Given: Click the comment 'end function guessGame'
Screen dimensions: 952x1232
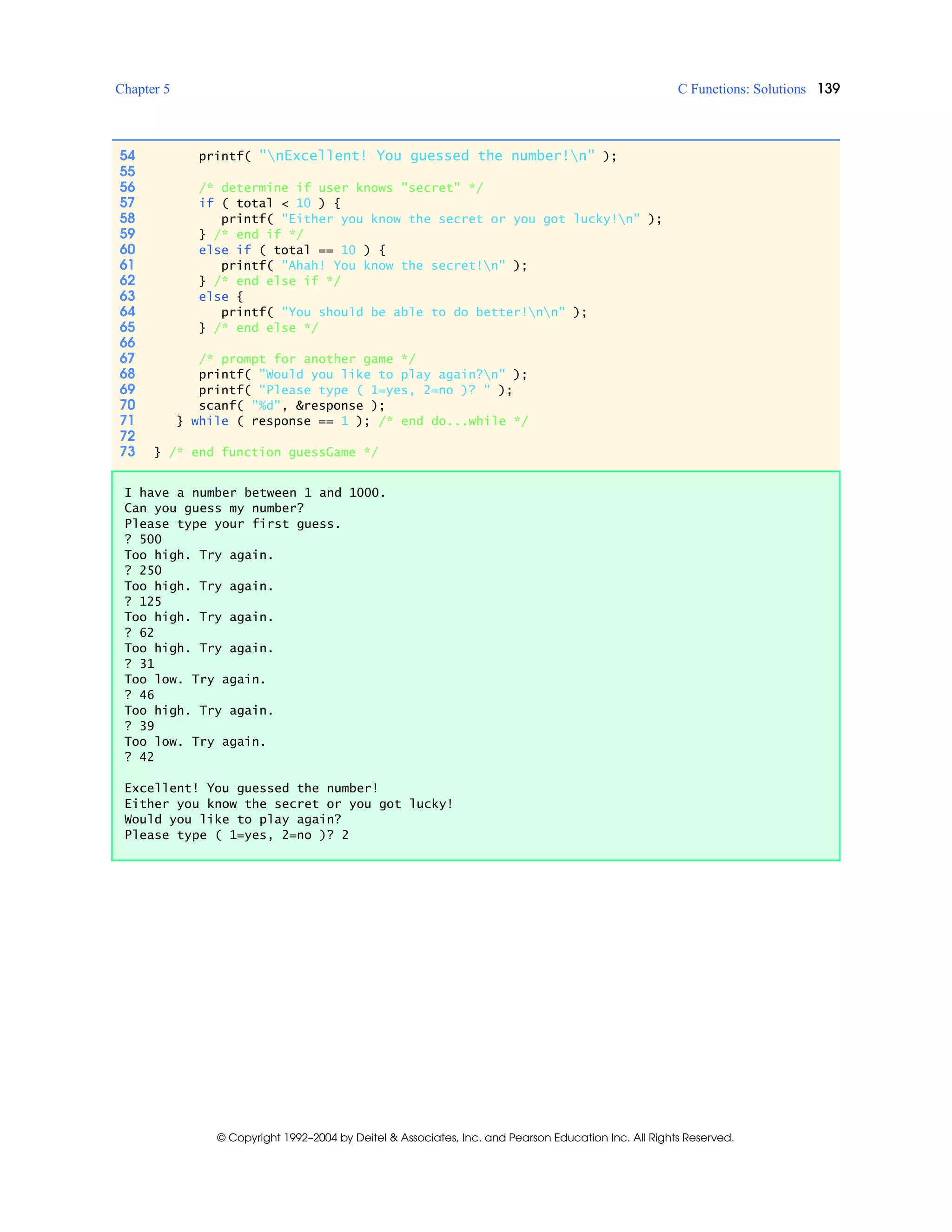Looking at the screenshot, I should [273, 452].
